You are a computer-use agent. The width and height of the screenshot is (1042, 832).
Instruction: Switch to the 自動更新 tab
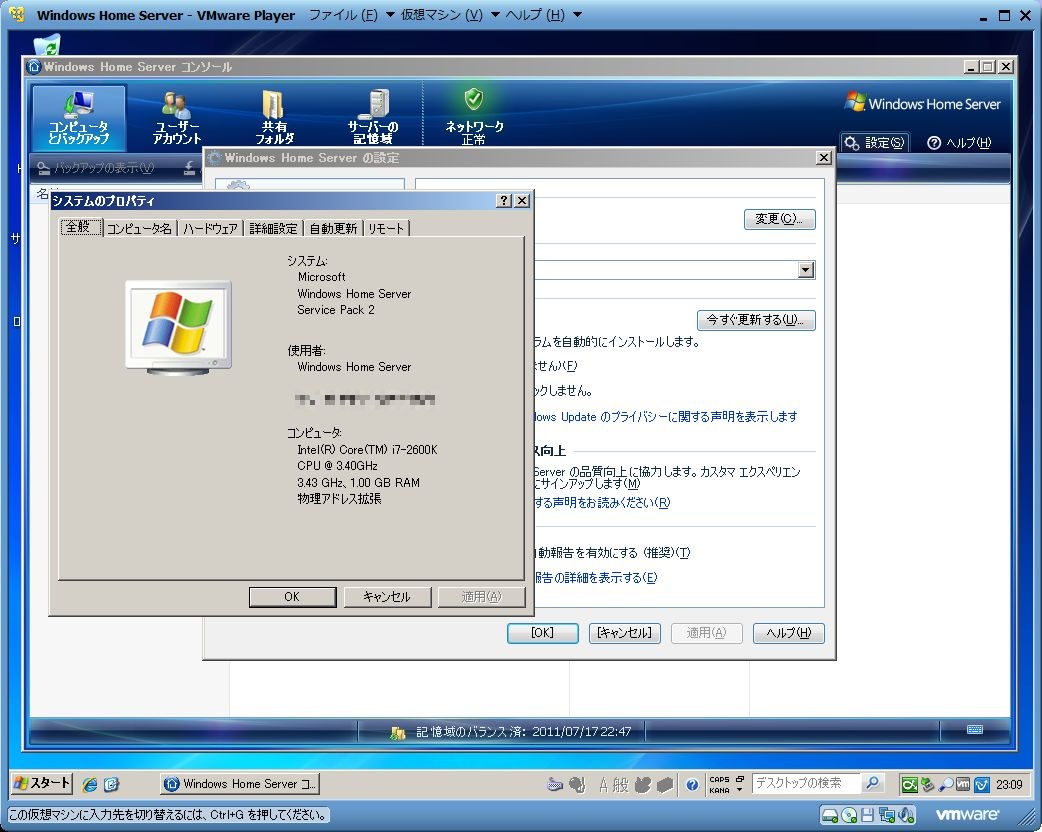pyautogui.click(x=333, y=228)
